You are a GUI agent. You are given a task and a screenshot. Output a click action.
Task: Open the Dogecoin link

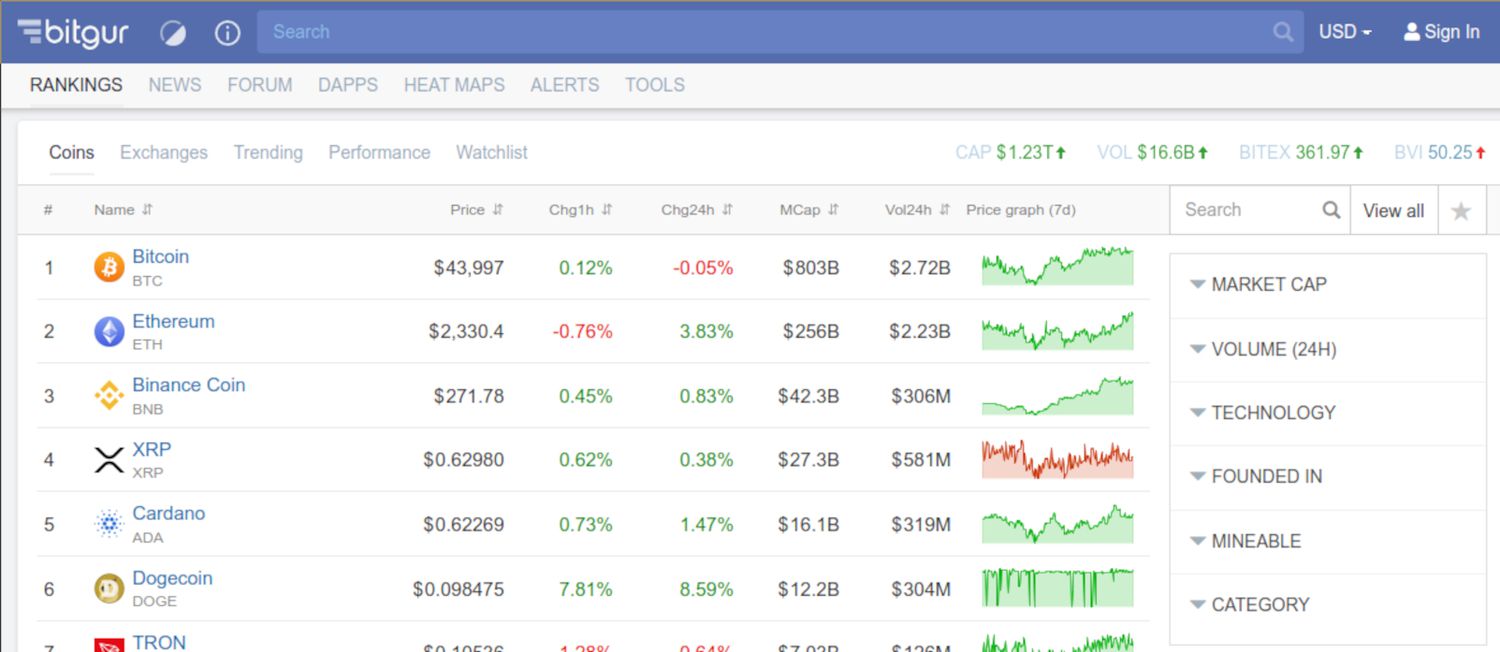(x=172, y=578)
